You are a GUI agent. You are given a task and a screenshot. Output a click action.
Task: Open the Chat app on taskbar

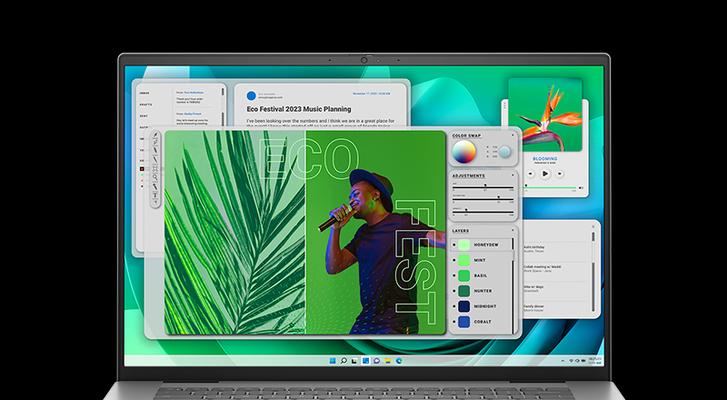click(x=377, y=361)
